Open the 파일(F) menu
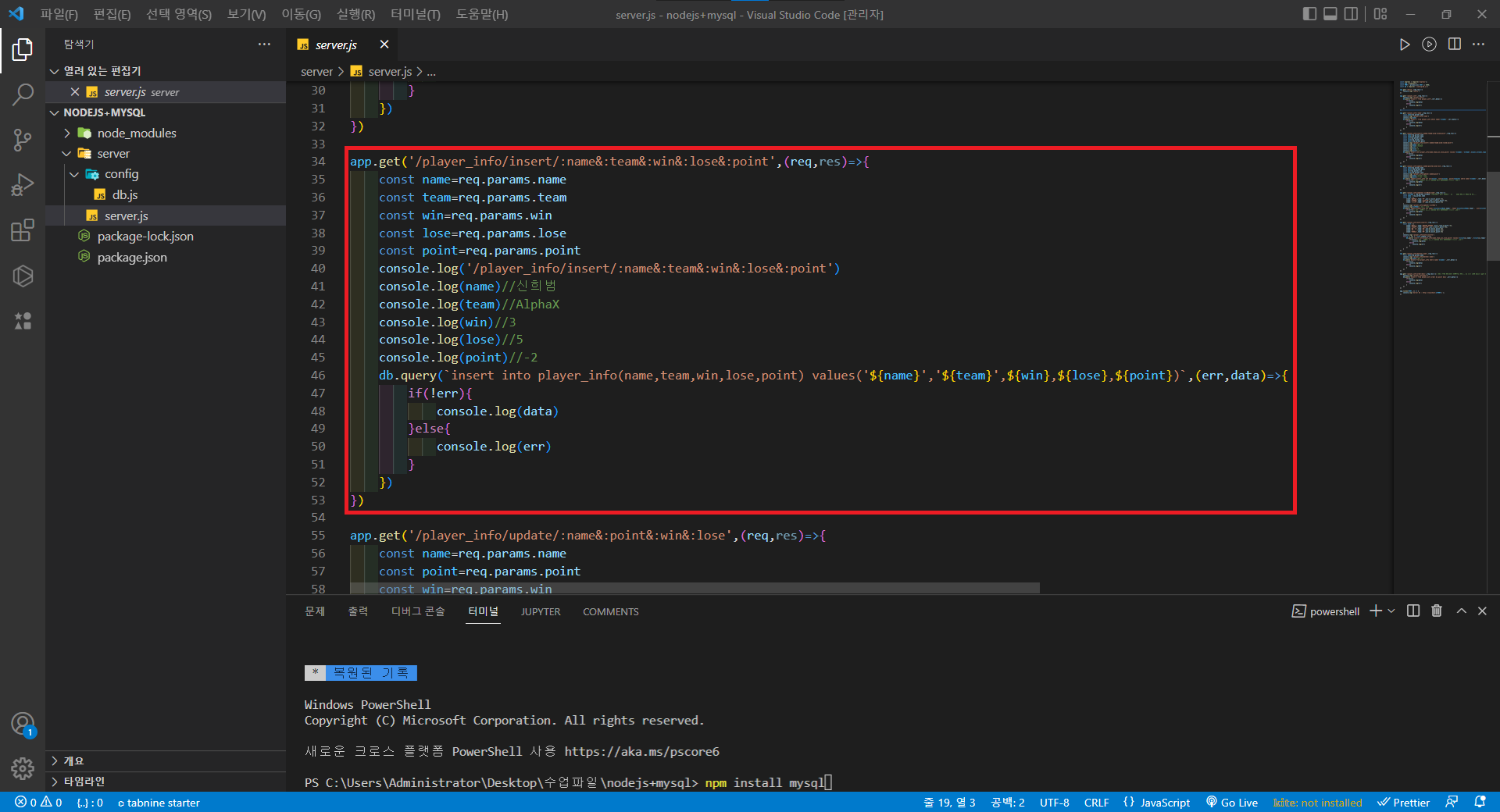The image size is (1500, 812). pyautogui.click(x=59, y=14)
